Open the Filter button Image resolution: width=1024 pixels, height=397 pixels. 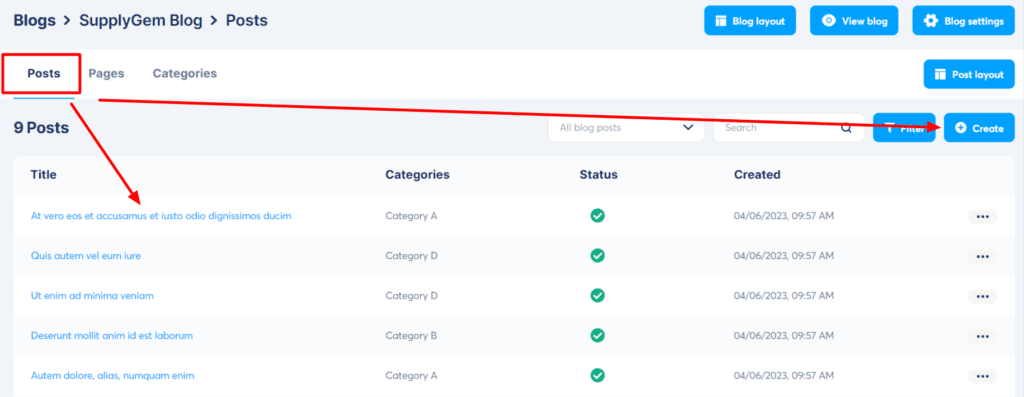pos(904,128)
